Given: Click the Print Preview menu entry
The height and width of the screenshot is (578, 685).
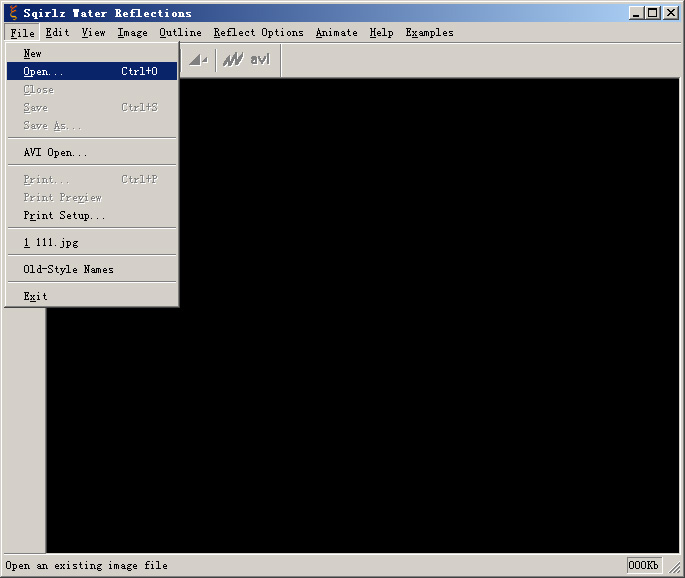Looking at the screenshot, I should (x=92, y=197).
